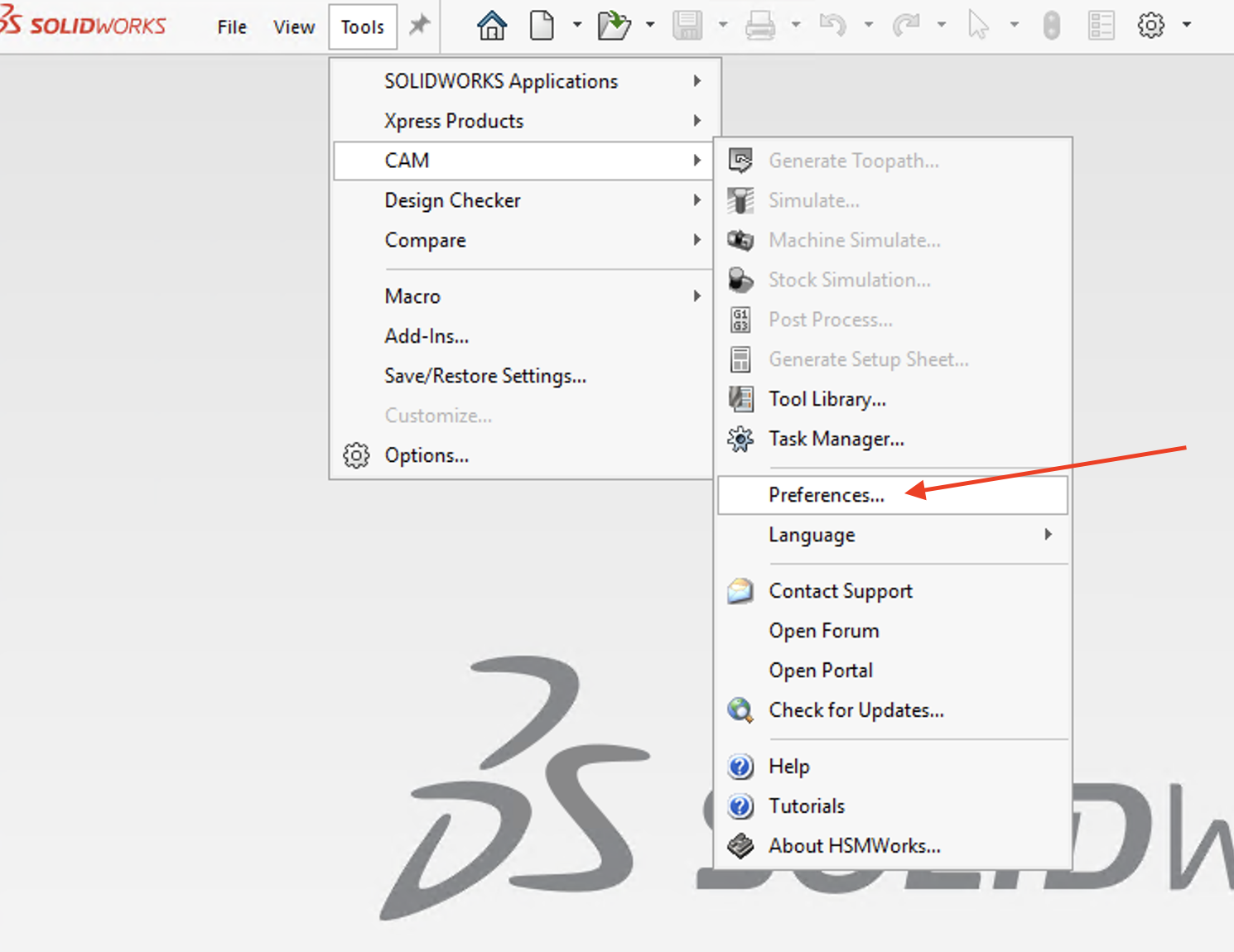
Task: Open Options from Tools menu
Action: 525,455
